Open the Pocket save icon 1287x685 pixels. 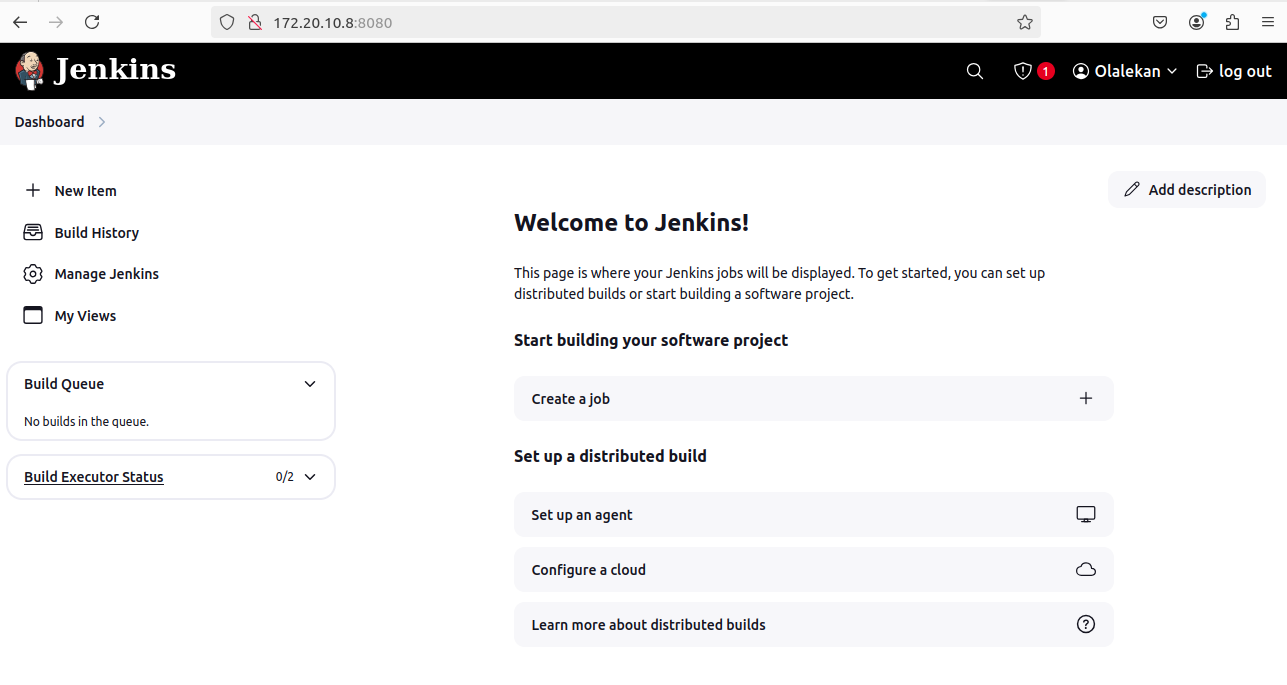(x=1160, y=22)
